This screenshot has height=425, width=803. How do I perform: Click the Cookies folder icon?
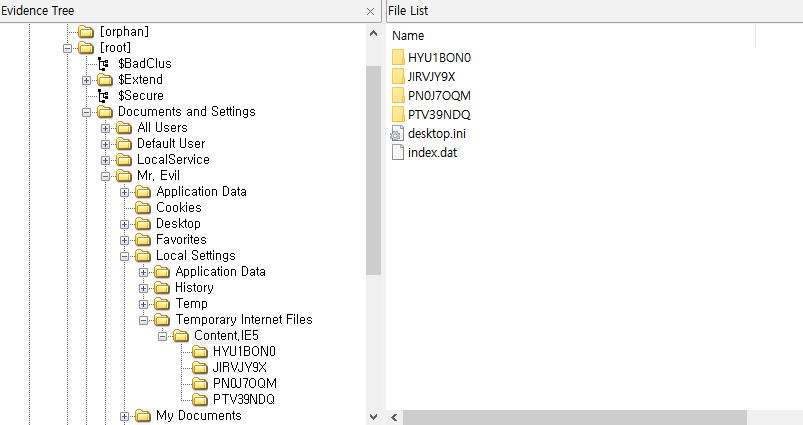pyautogui.click(x=143, y=207)
